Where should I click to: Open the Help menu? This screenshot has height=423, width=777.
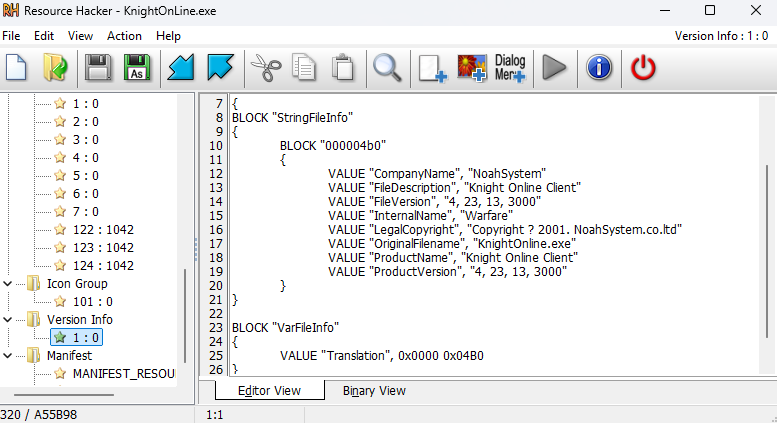point(168,36)
